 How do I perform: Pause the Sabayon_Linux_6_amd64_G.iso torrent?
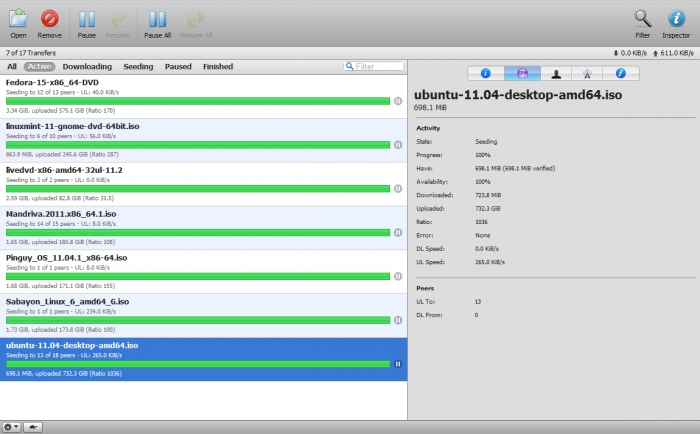click(398, 320)
